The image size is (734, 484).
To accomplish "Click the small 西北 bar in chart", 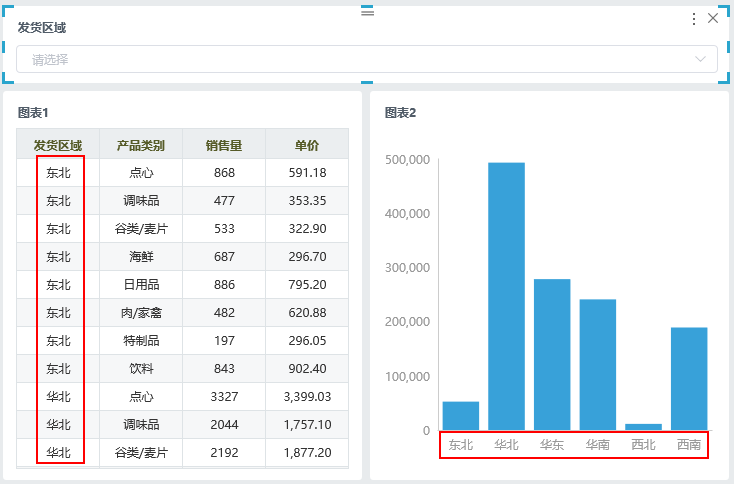I will coord(644,427).
